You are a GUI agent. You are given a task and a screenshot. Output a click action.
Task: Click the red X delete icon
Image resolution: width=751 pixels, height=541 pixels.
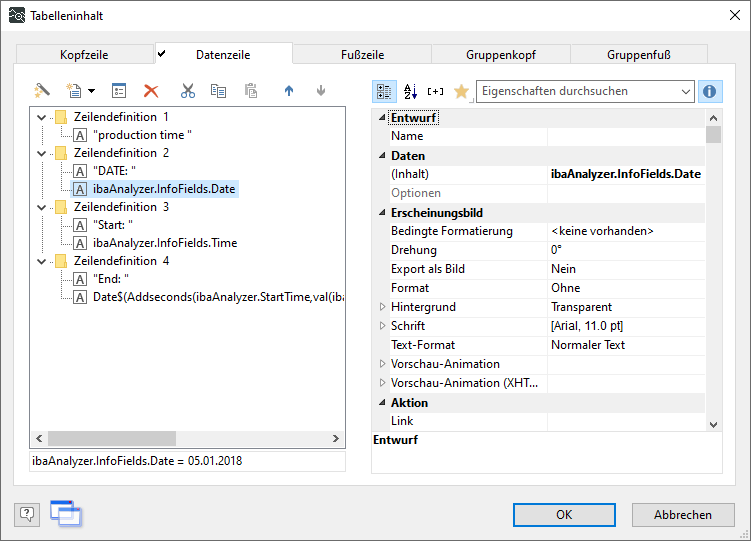pyautogui.click(x=151, y=90)
